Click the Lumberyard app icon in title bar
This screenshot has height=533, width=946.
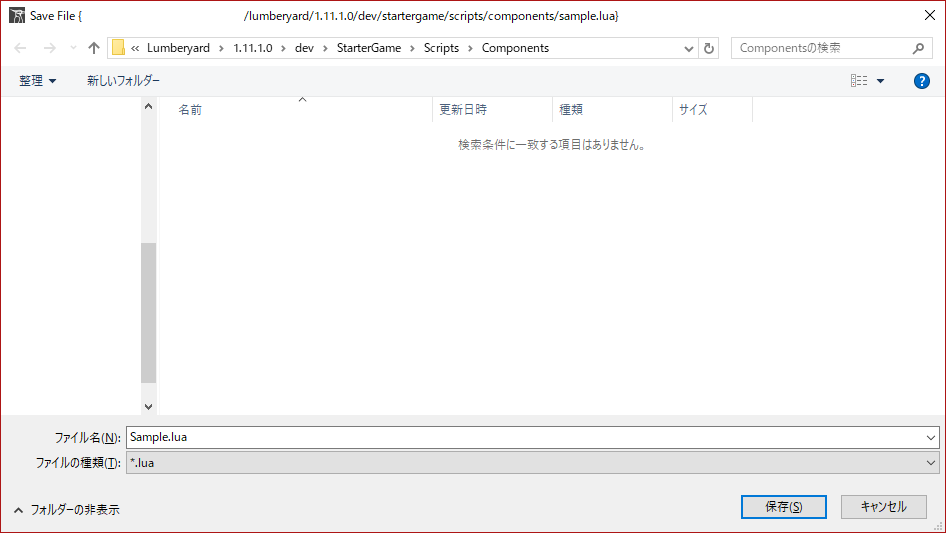(17, 16)
